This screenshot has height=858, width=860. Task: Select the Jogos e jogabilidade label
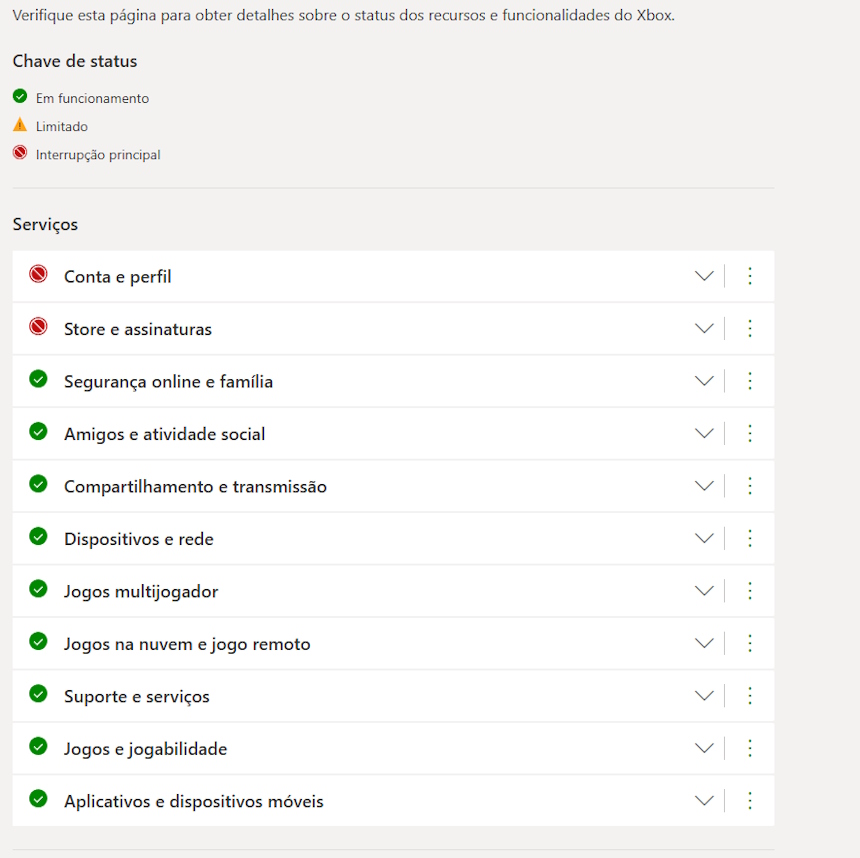tap(145, 749)
